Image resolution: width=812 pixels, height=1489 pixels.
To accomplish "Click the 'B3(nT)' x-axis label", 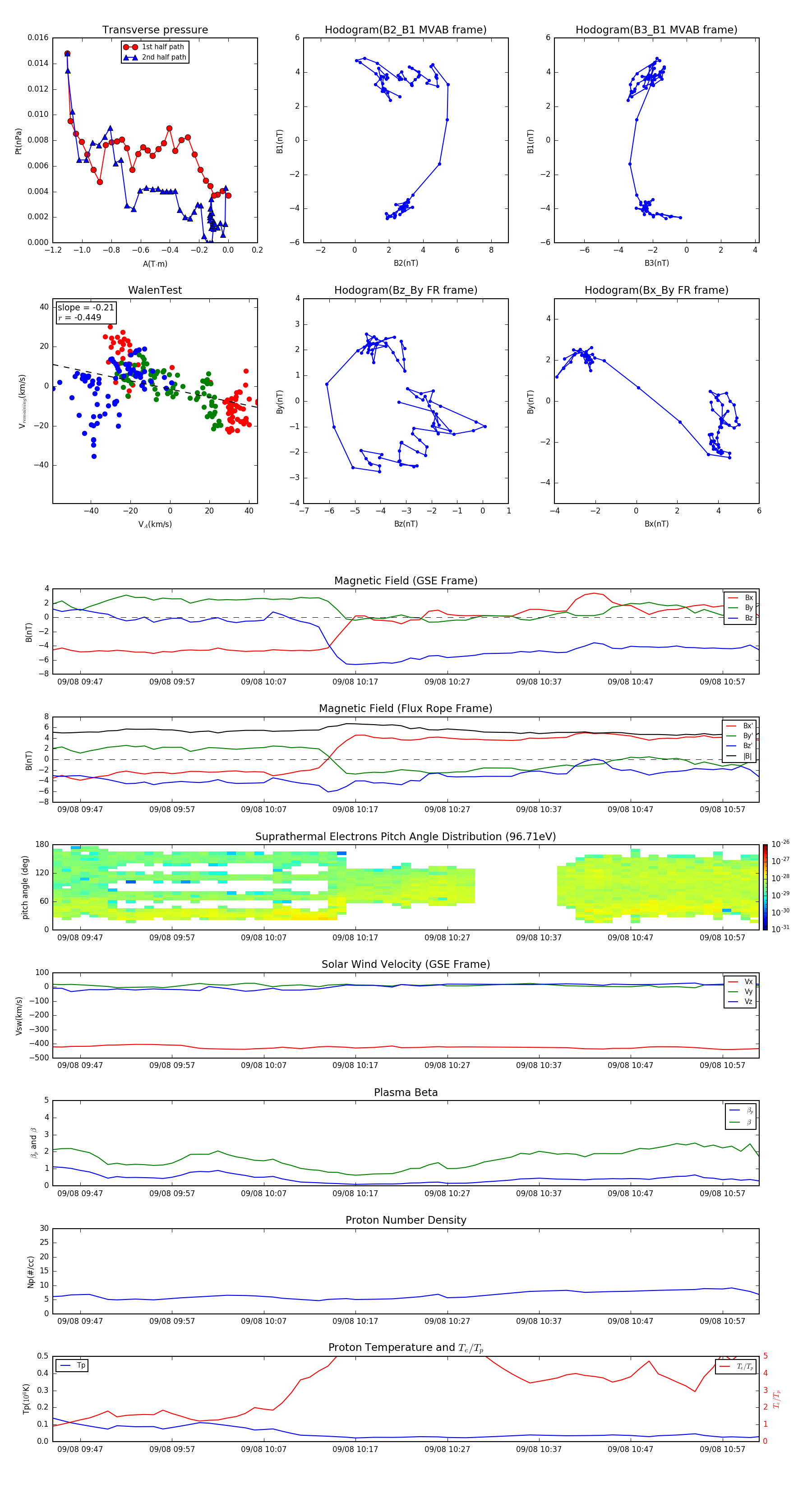I will pos(656,263).
